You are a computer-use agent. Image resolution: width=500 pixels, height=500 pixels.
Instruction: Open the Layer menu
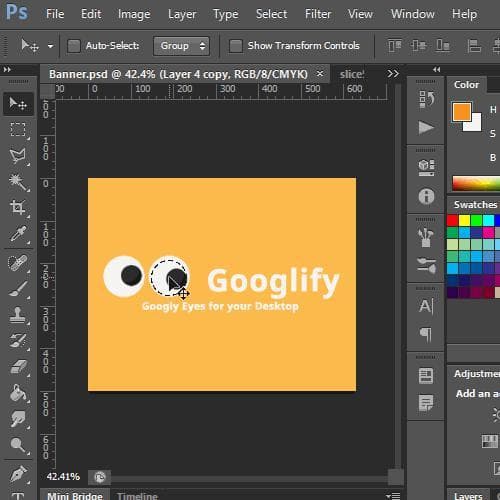tap(182, 14)
